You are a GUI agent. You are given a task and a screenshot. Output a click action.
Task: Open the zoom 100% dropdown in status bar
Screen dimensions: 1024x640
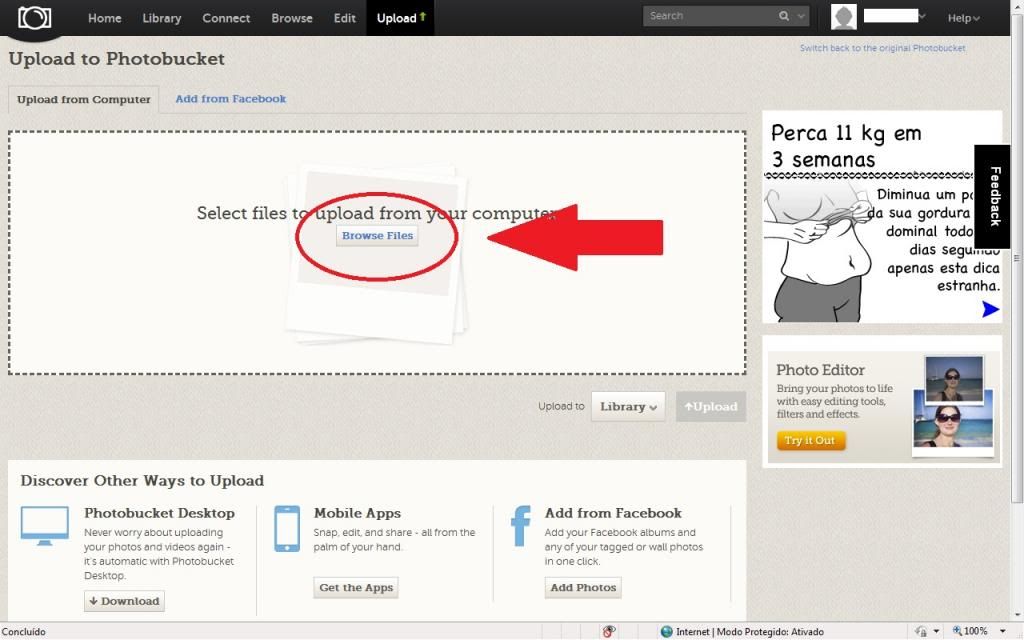pyautogui.click(x=1002, y=632)
